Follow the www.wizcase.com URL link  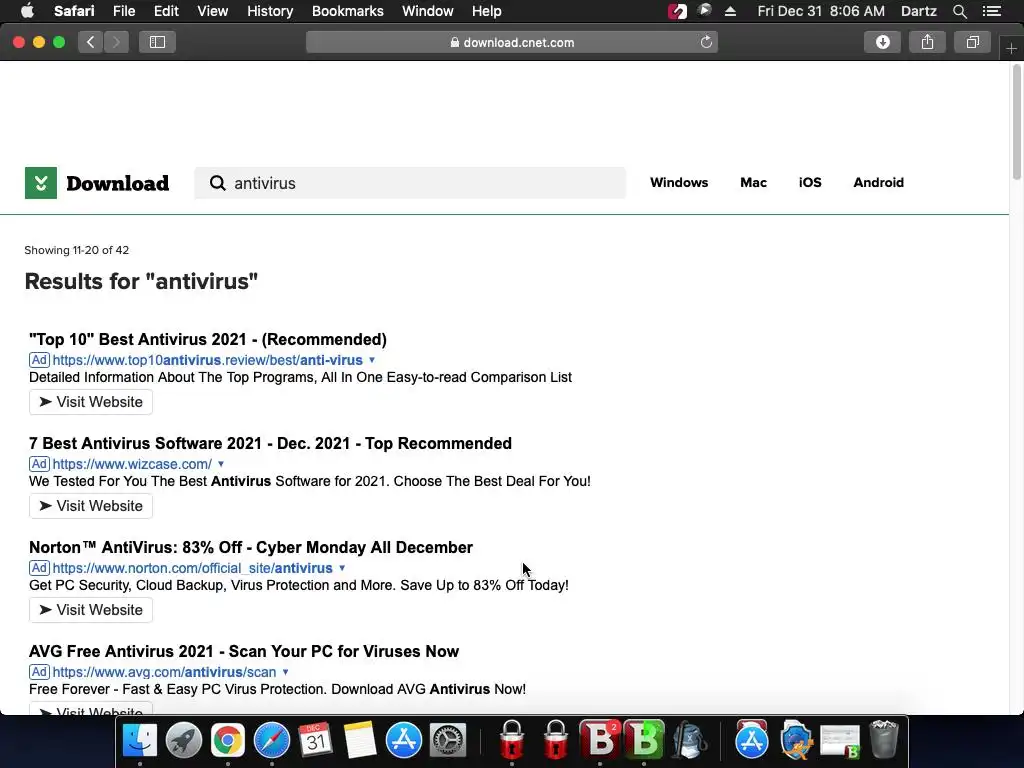point(132,464)
